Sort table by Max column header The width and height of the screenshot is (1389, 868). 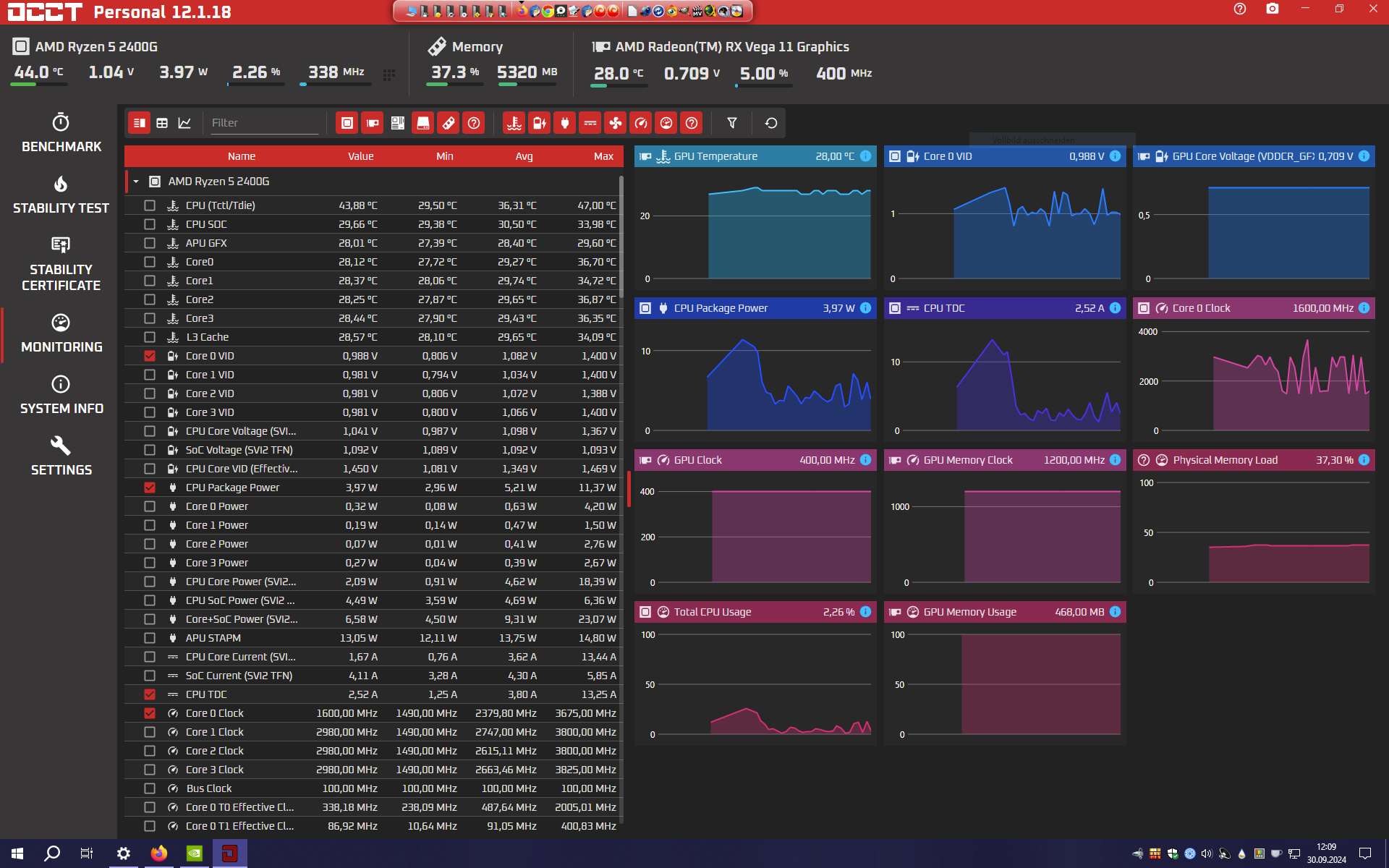(603, 156)
